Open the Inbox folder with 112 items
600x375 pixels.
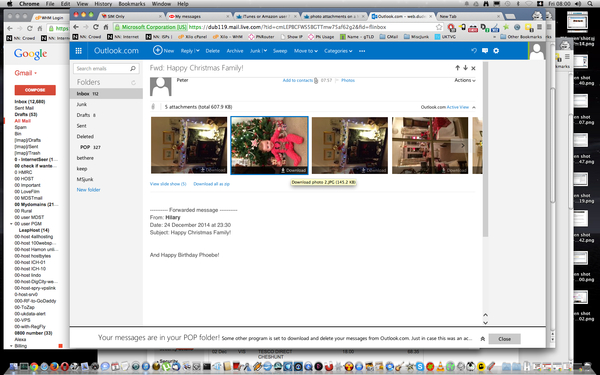[106, 94]
